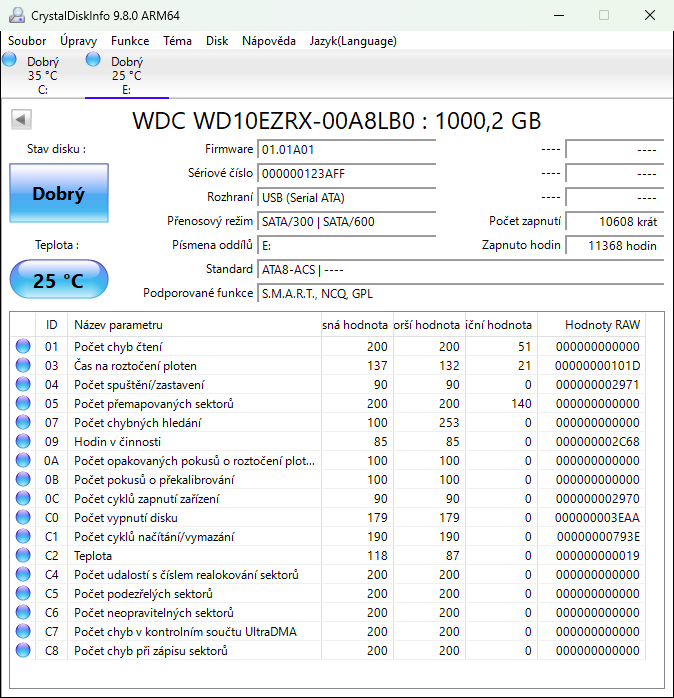Click RAW value 00000000793E

pos(598,537)
